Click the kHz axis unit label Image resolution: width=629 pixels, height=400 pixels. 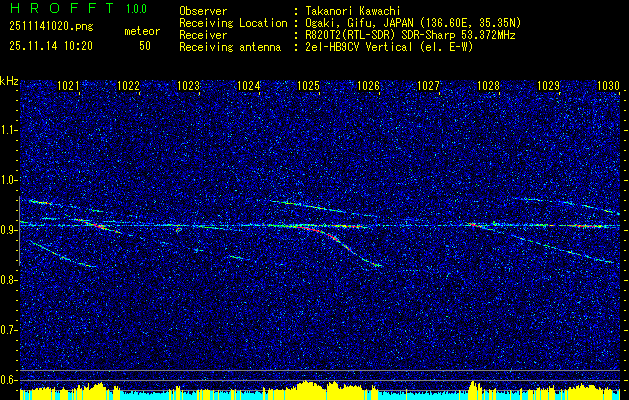pos(9,81)
